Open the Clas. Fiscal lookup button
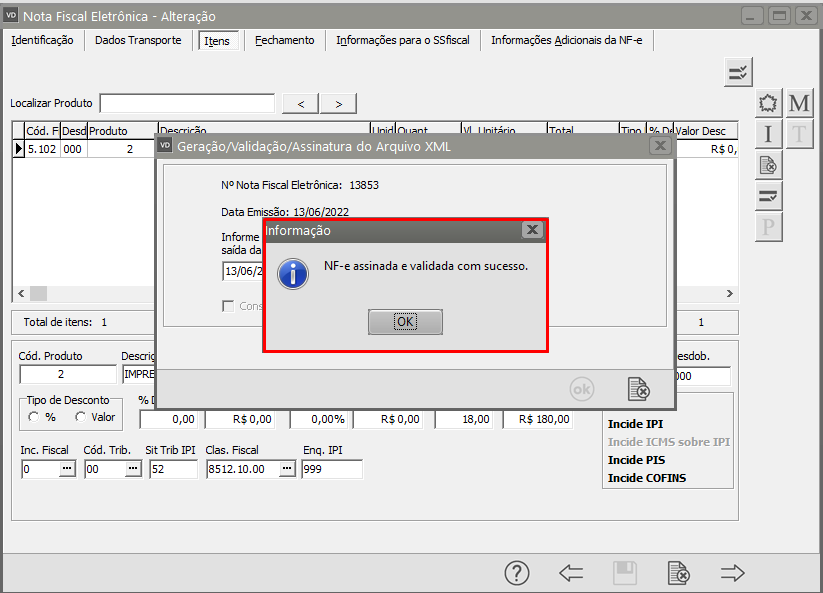This screenshot has height=593, width=823. pos(287,469)
